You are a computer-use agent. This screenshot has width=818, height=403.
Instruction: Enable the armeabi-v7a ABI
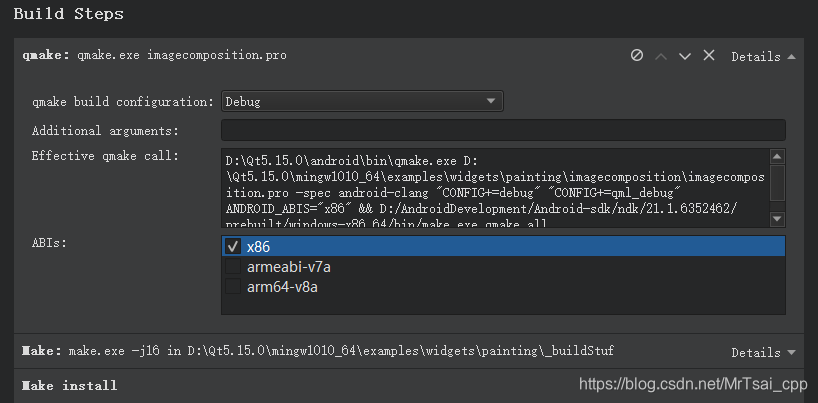(x=232, y=267)
